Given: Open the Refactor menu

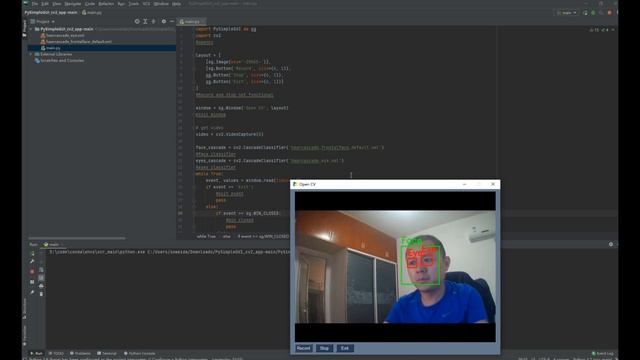Looking at the screenshot, I should point(106,4).
